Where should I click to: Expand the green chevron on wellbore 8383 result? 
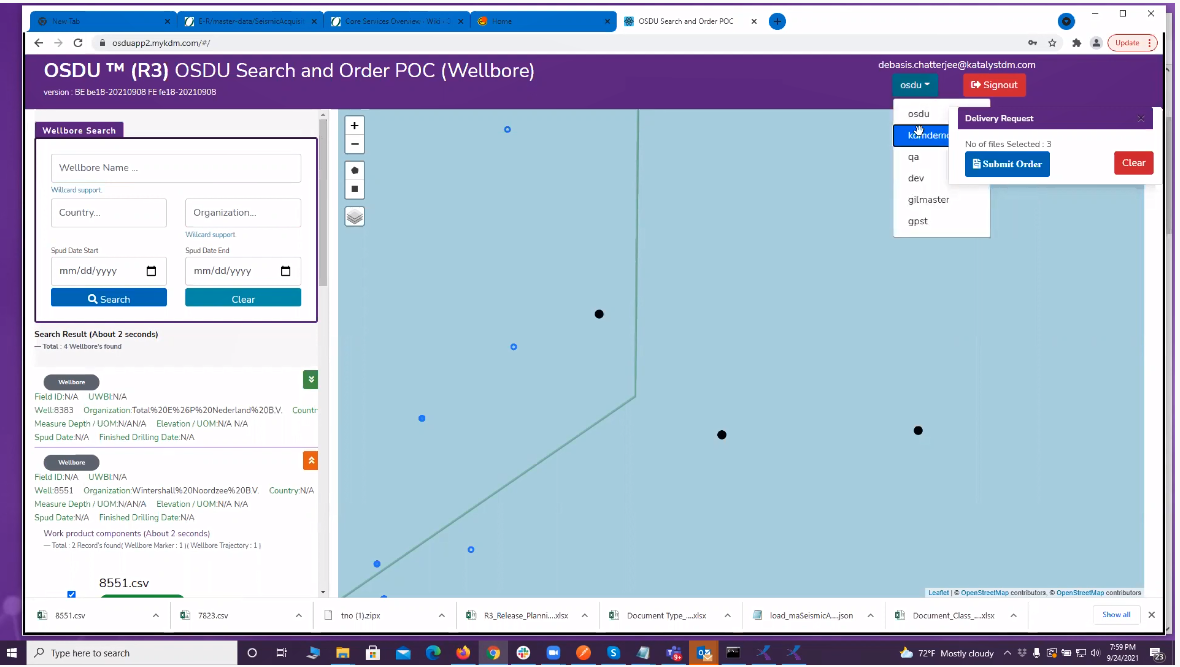click(x=310, y=380)
